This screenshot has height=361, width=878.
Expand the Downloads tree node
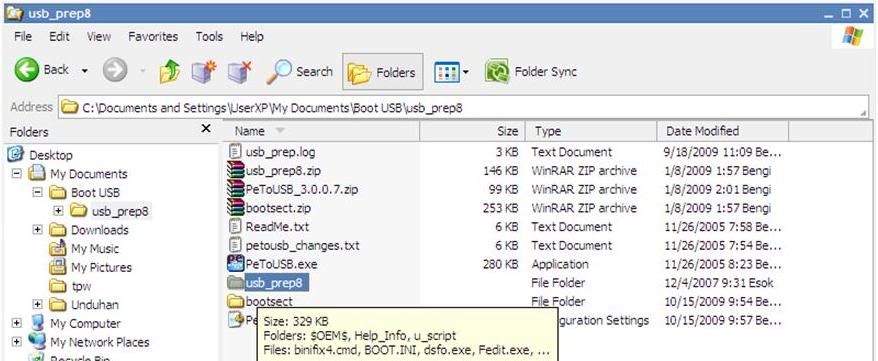pos(38,230)
